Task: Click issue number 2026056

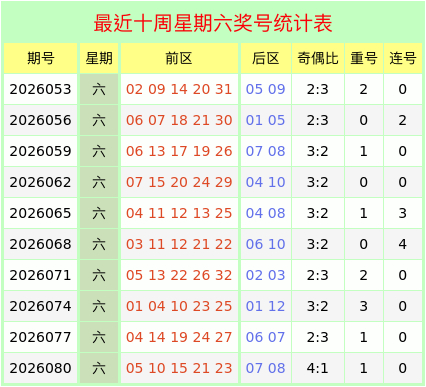Action: coord(41,120)
